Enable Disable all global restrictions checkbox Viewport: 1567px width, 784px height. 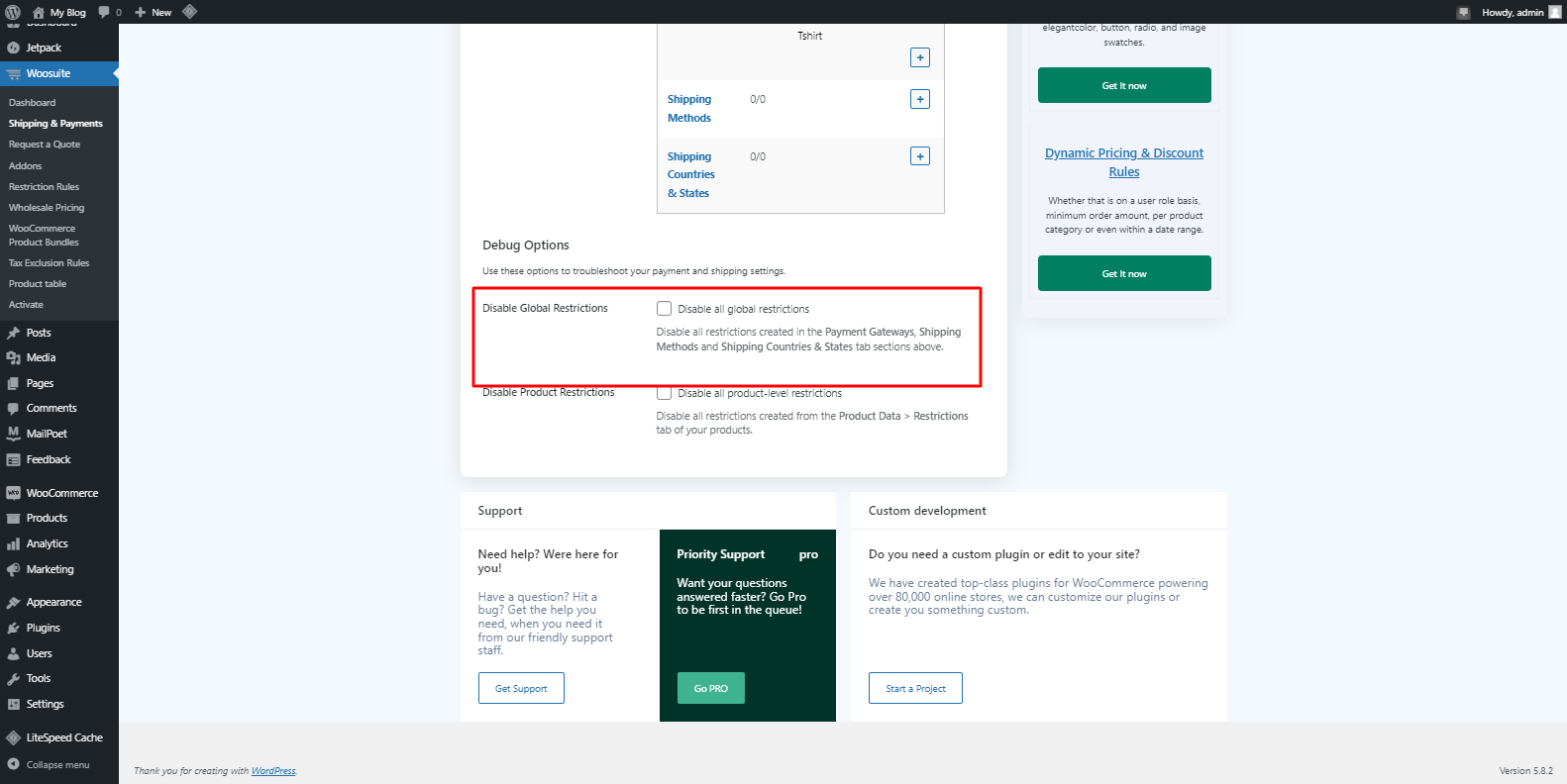pos(665,309)
